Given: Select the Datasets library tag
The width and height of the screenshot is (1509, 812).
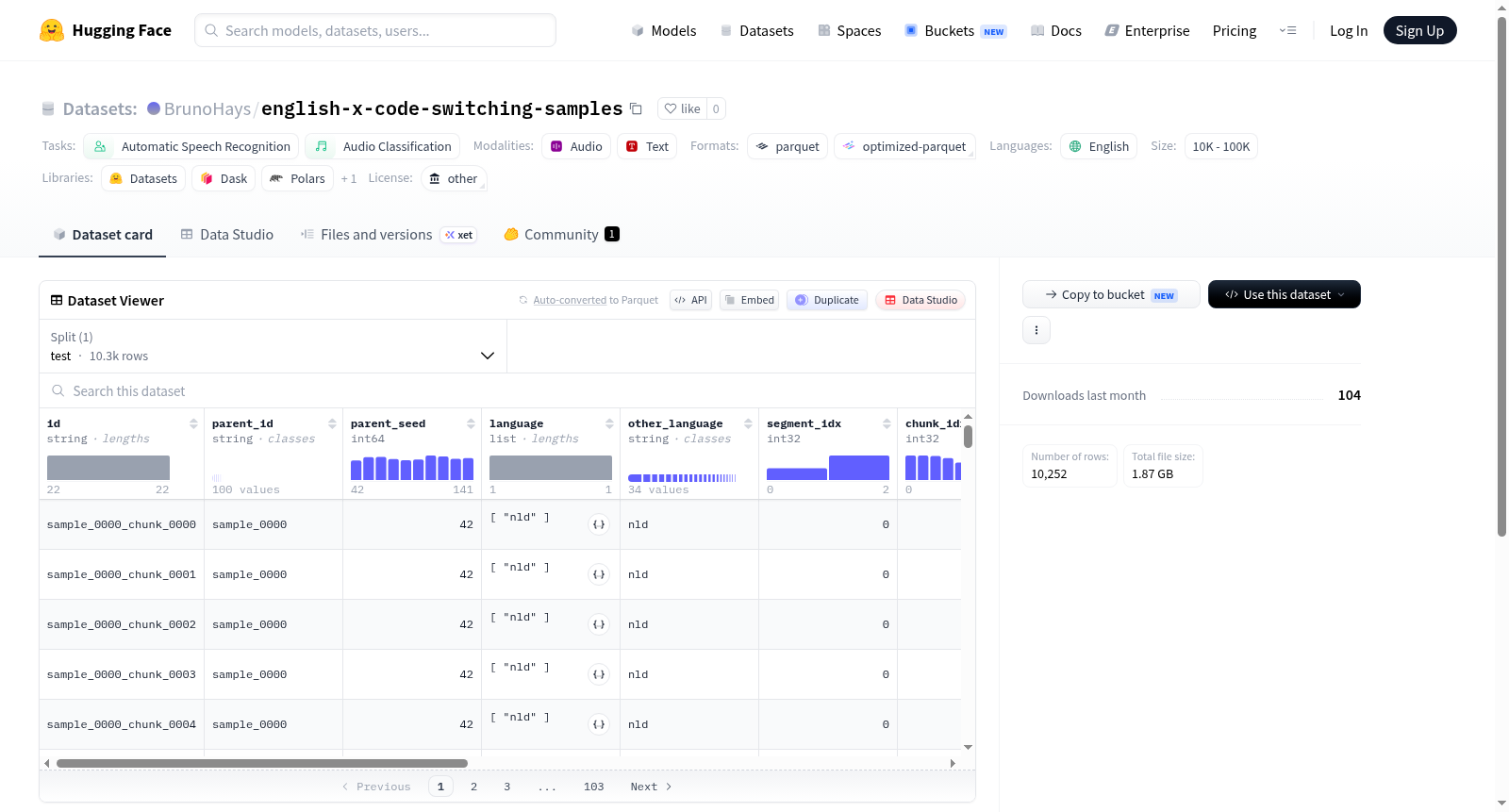Looking at the screenshot, I should 143,178.
